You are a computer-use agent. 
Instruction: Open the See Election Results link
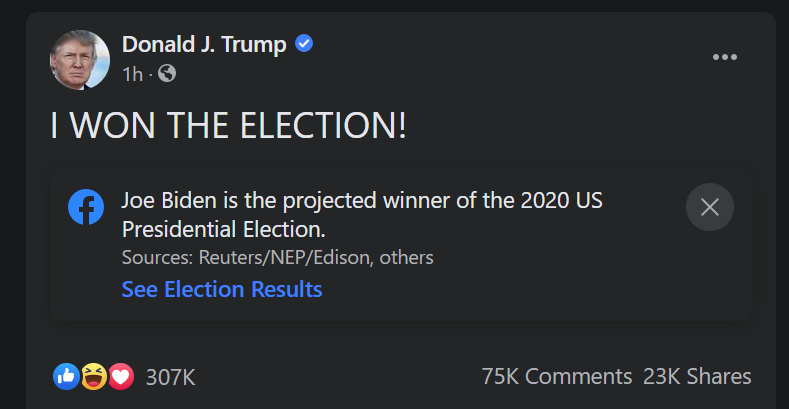click(x=222, y=290)
